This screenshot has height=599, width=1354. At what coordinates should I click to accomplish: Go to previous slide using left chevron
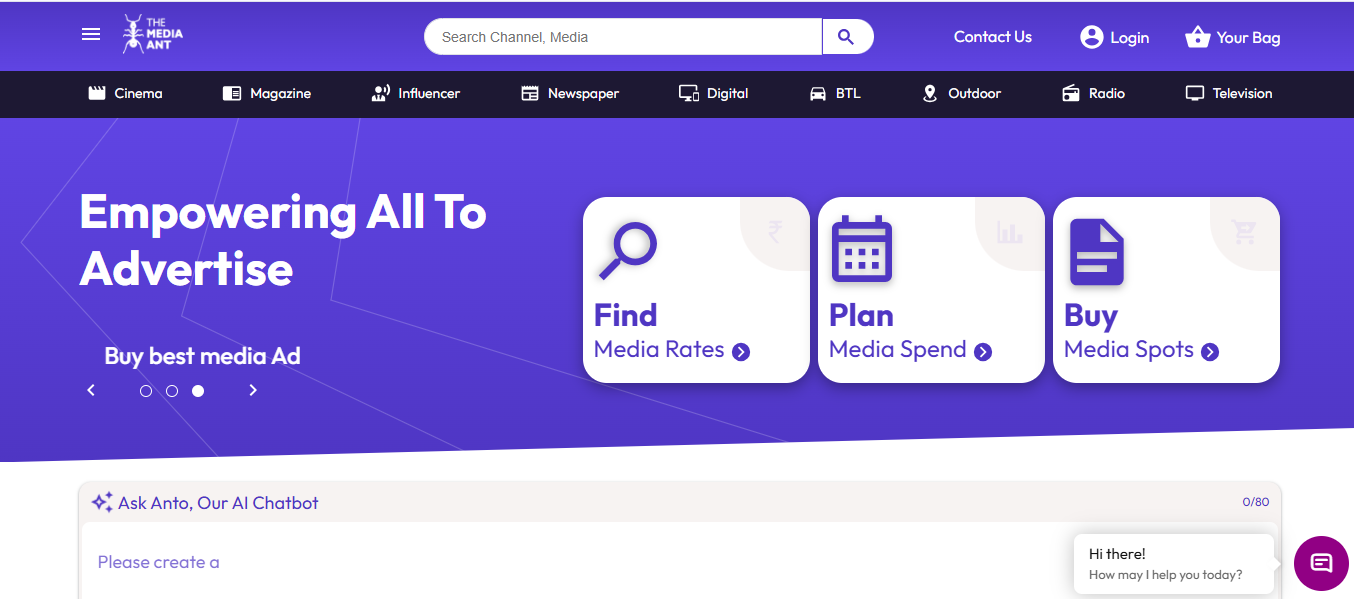(91, 390)
